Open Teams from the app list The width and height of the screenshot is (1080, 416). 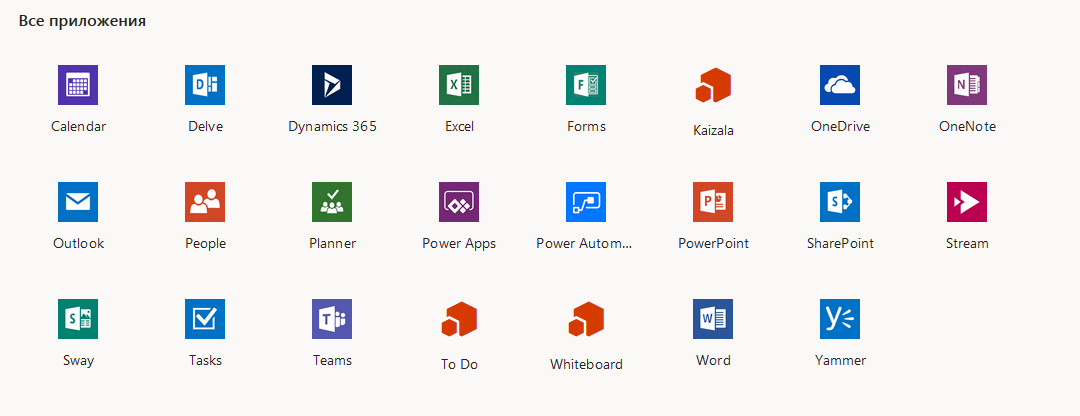332,319
